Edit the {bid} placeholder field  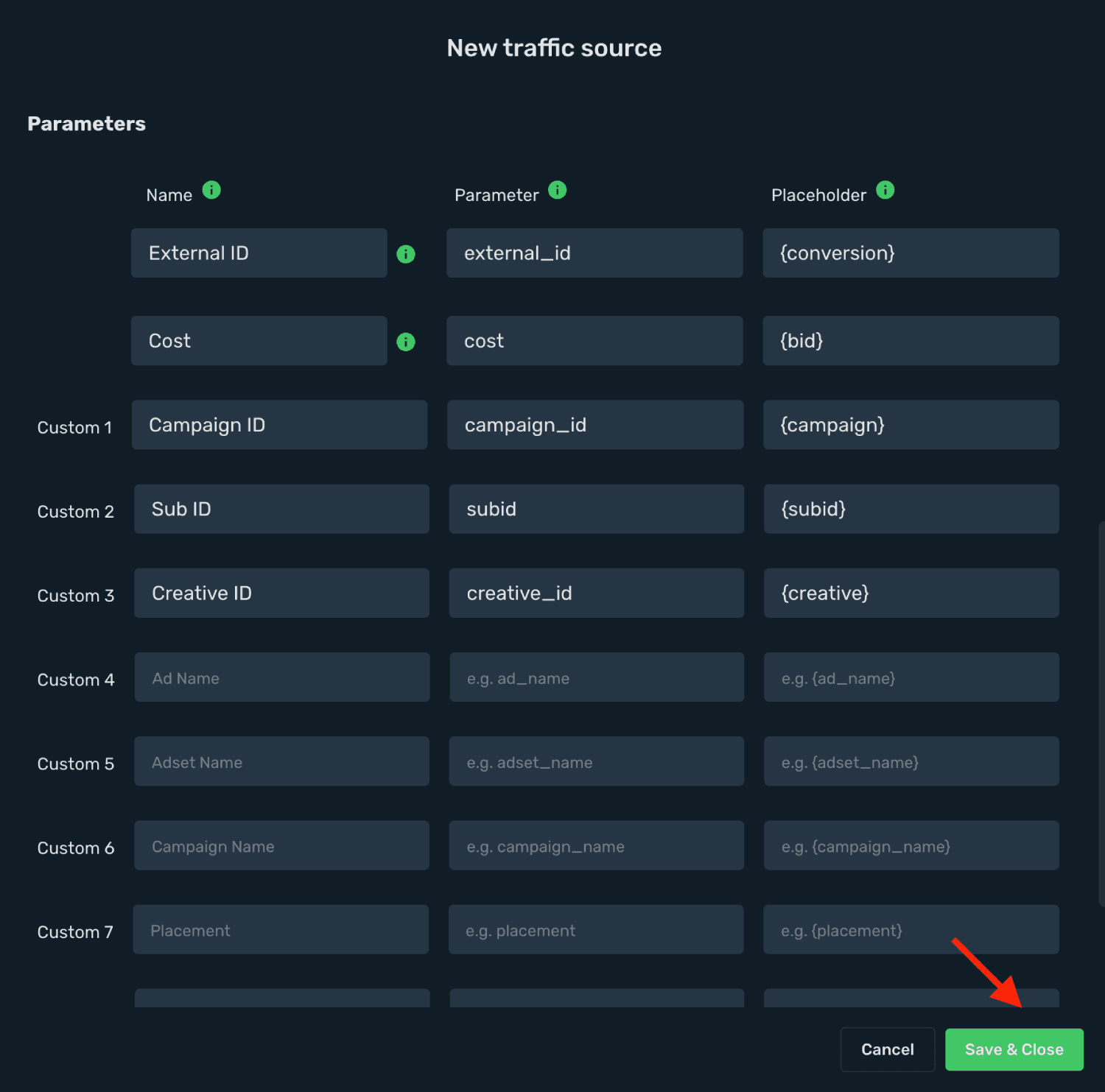(911, 341)
